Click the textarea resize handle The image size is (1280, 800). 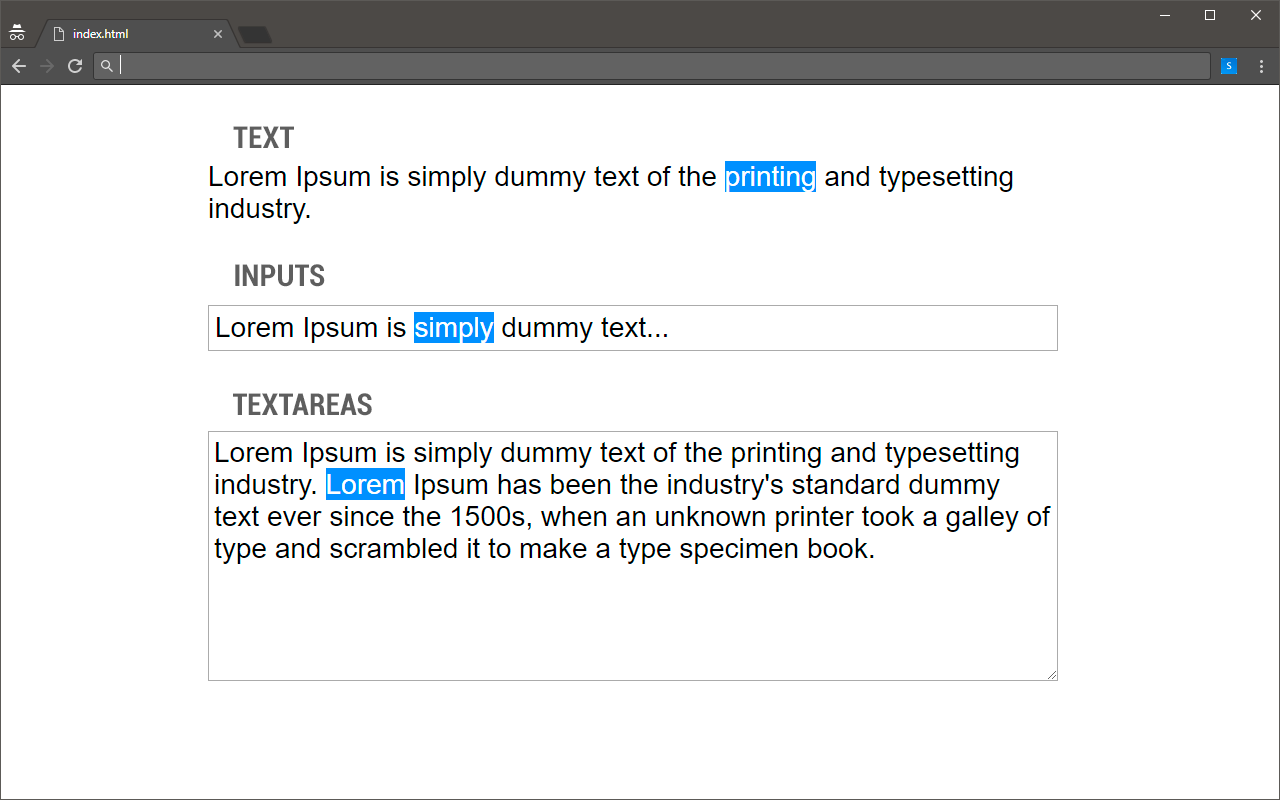point(1052,675)
